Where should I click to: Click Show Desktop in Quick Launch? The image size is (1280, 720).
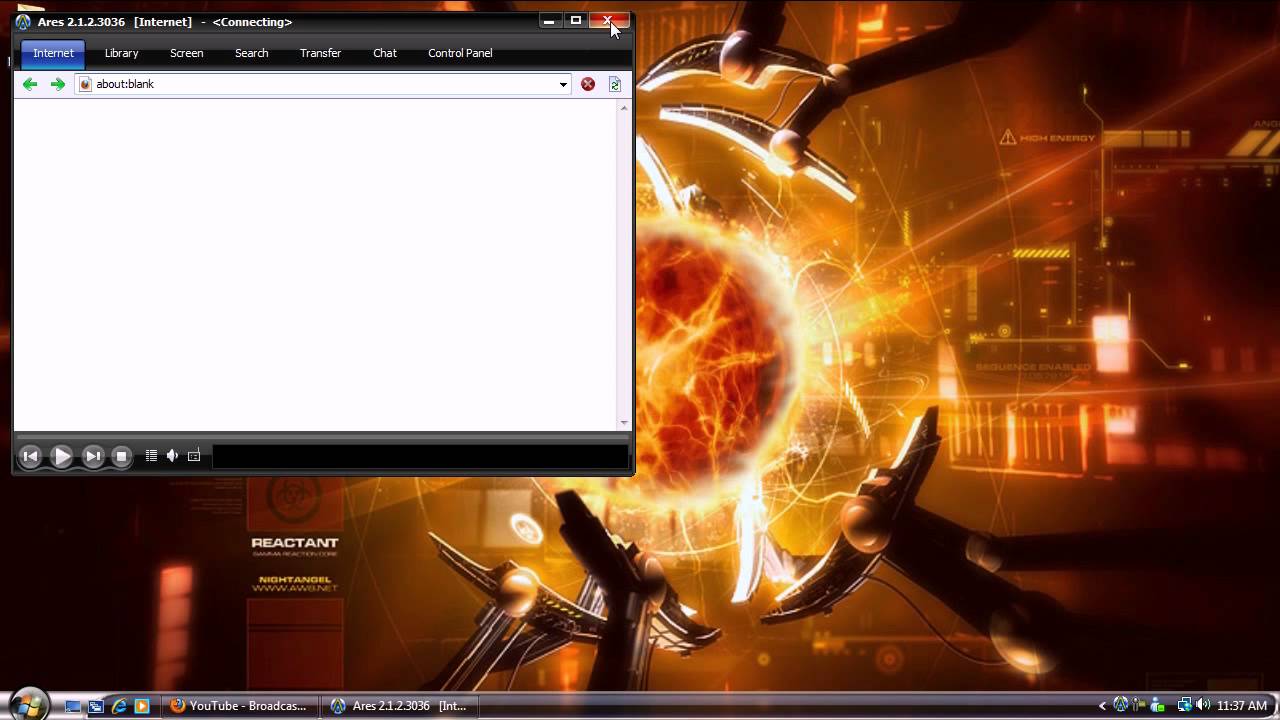(73, 706)
